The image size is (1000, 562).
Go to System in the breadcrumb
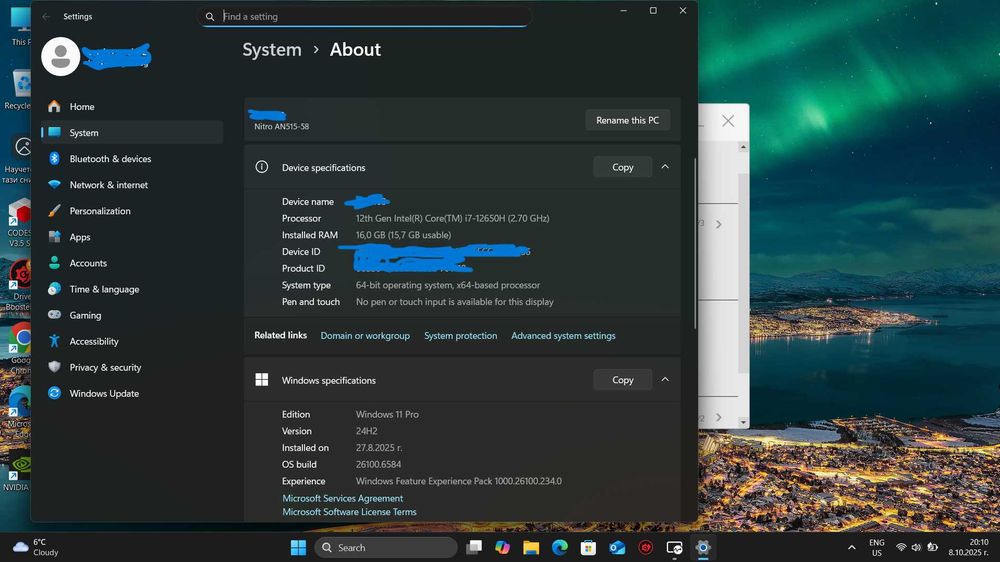coord(272,50)
